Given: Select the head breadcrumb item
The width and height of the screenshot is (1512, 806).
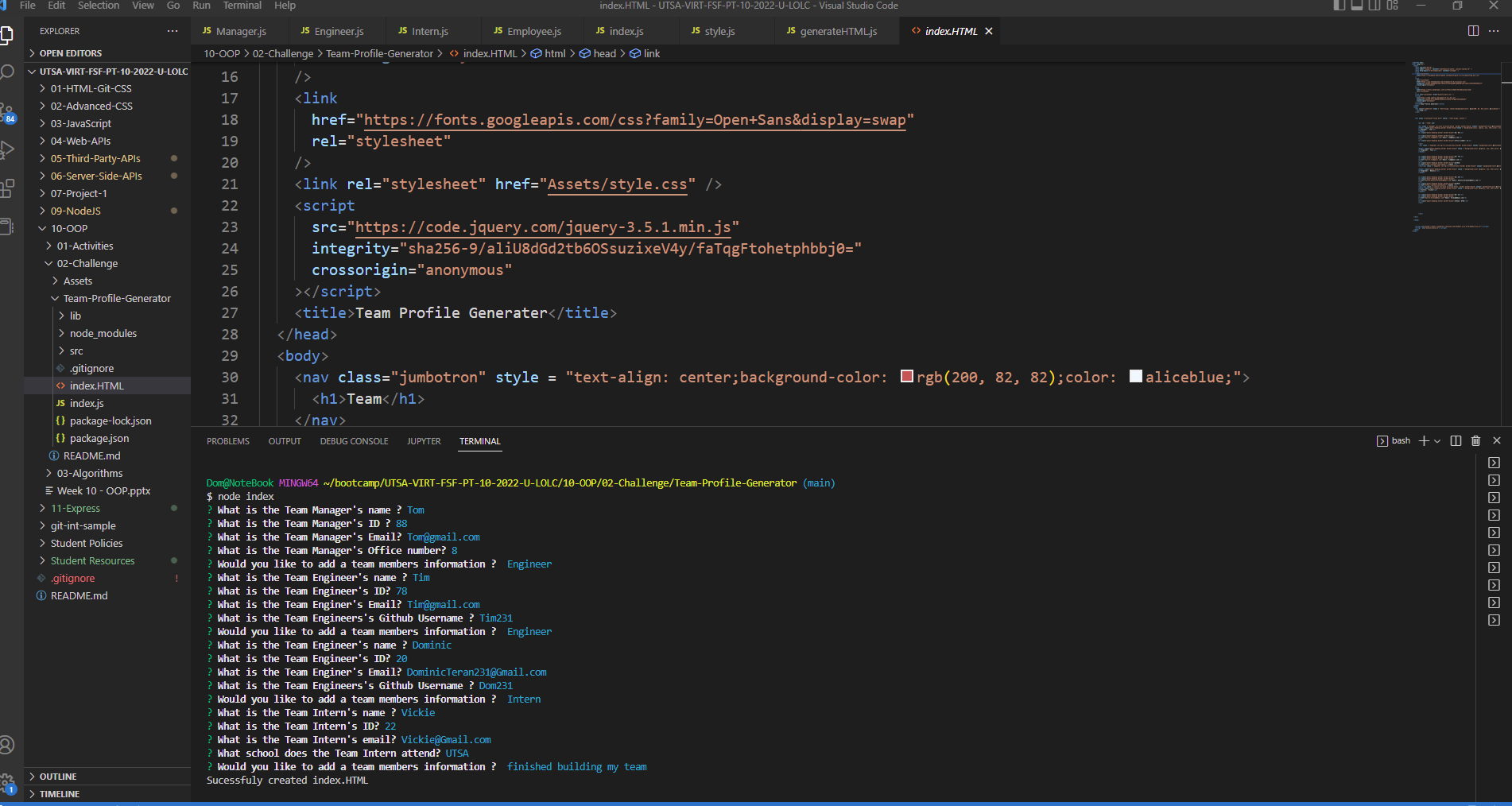Looking at the screenshot, I should (604, 53).
